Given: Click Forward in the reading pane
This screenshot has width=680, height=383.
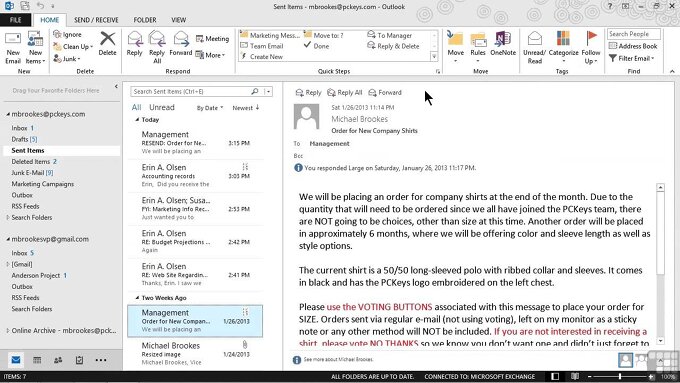Looking at the screenshot, I should [x=385, y=92].
